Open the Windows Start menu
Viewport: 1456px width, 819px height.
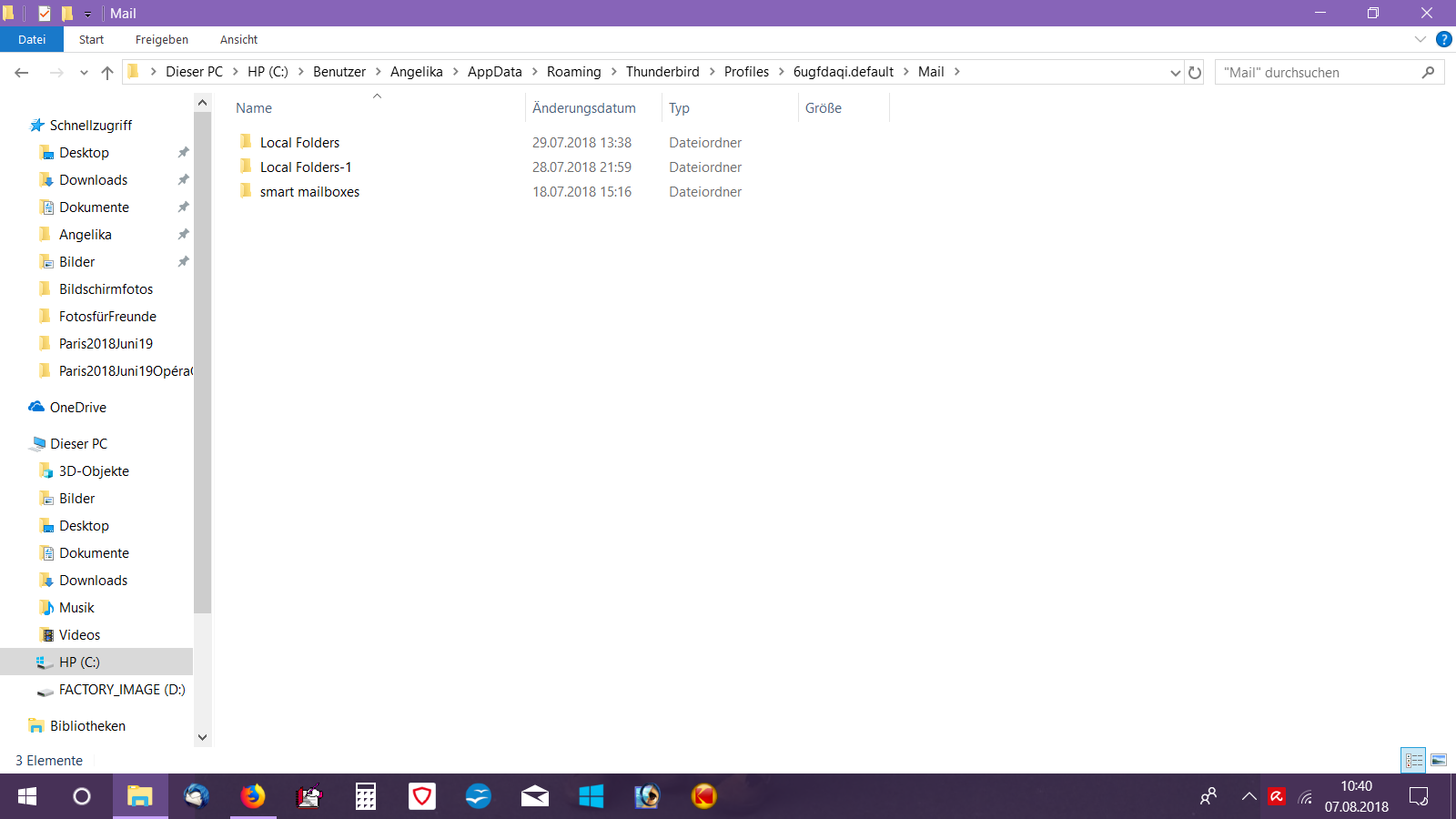click(x=27, y=796)
